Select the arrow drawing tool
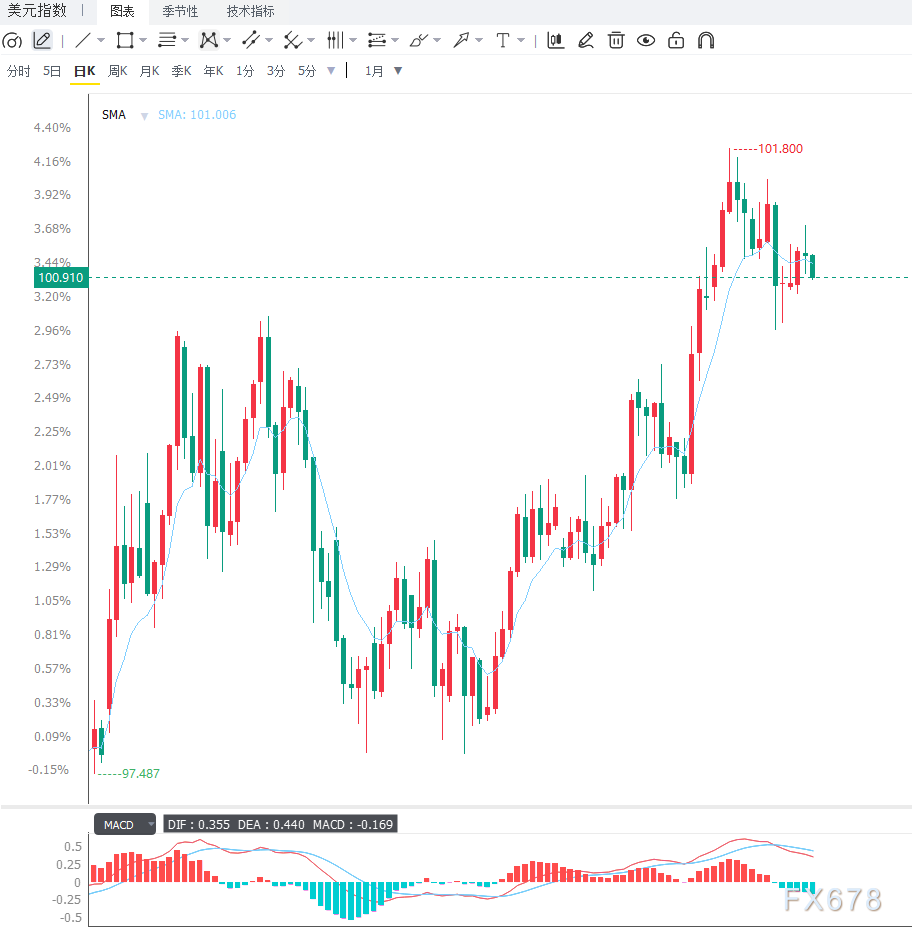Viewport: 912px width, 935px height. click(x=461, y=41)
